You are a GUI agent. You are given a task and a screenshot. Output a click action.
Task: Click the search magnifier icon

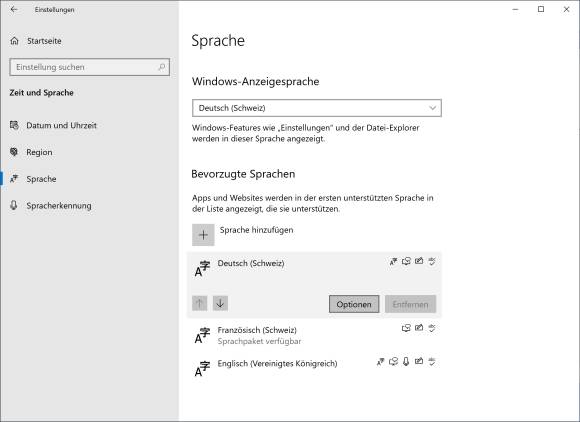(161, 67)
